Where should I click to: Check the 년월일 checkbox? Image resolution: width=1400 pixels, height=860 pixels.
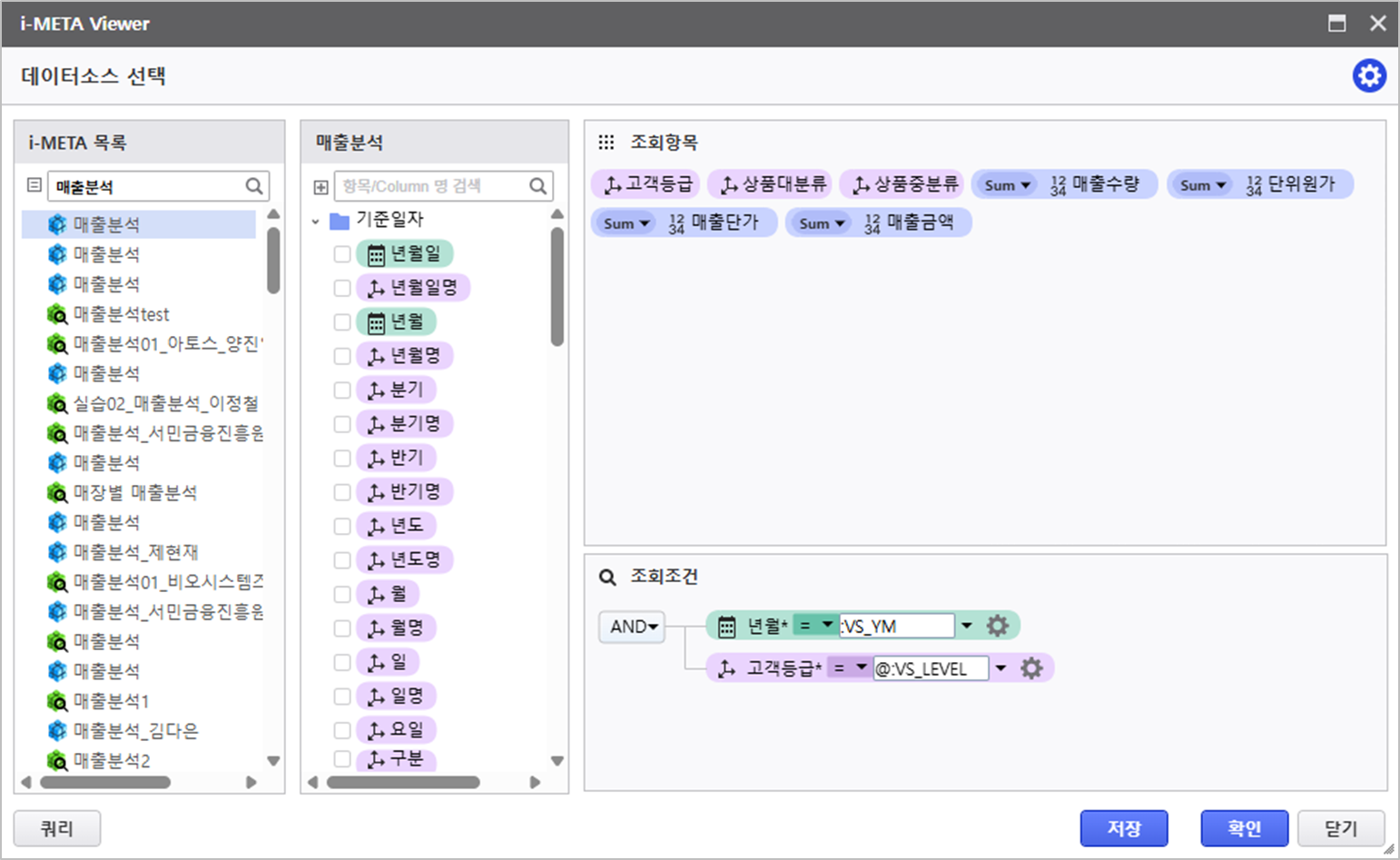pyautogui.click(x=342, y=254)
